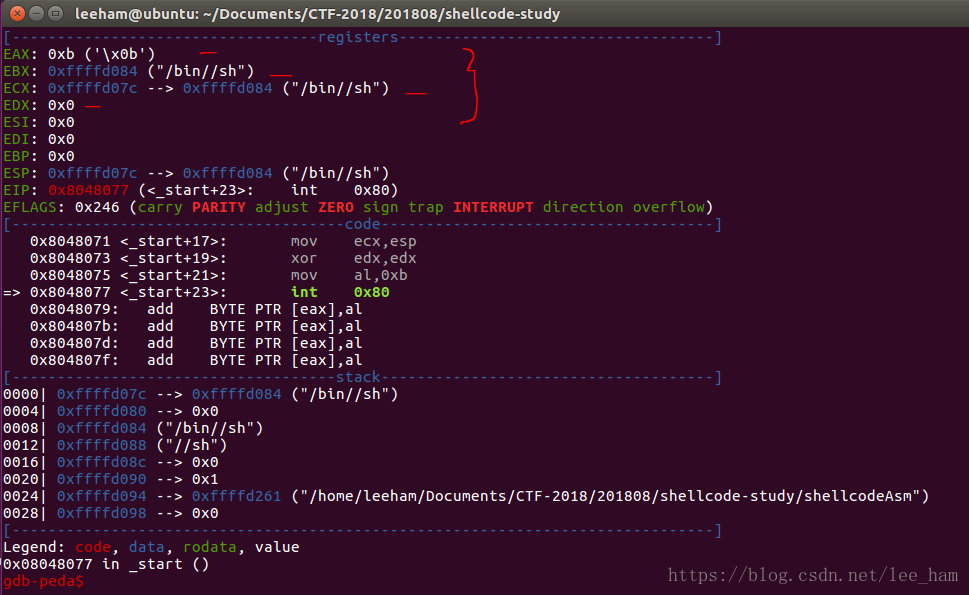Click the code section header
Image resolution: width=969 pixels, height=595 pixels.
coord(362,224)
